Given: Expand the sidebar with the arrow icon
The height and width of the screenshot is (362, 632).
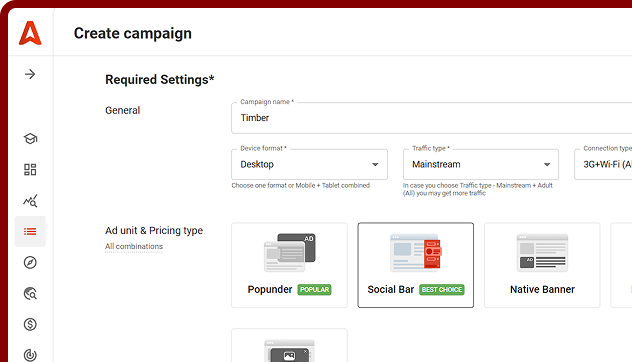Looking at the screenshot, I should [30, 74].
